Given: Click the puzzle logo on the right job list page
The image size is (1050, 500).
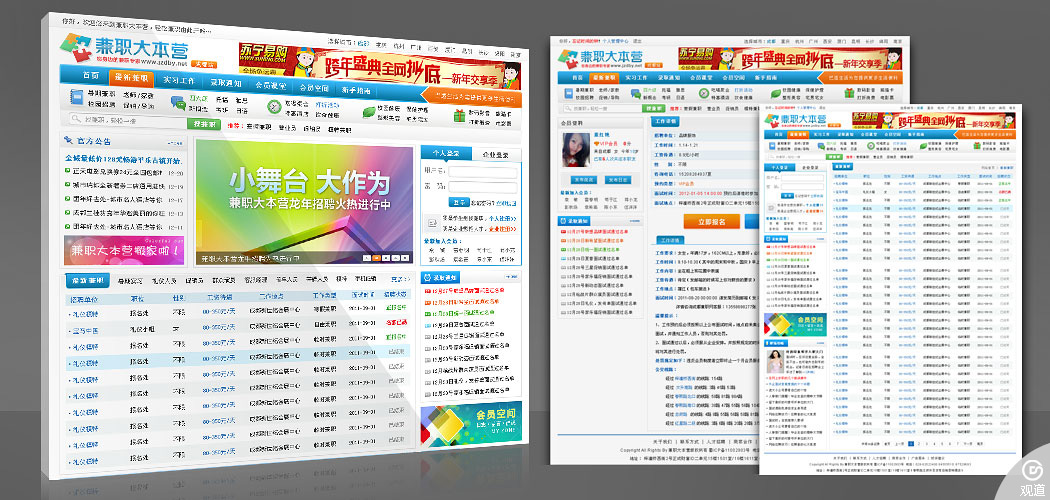Looking at the screenshot, I should [771, 120].
